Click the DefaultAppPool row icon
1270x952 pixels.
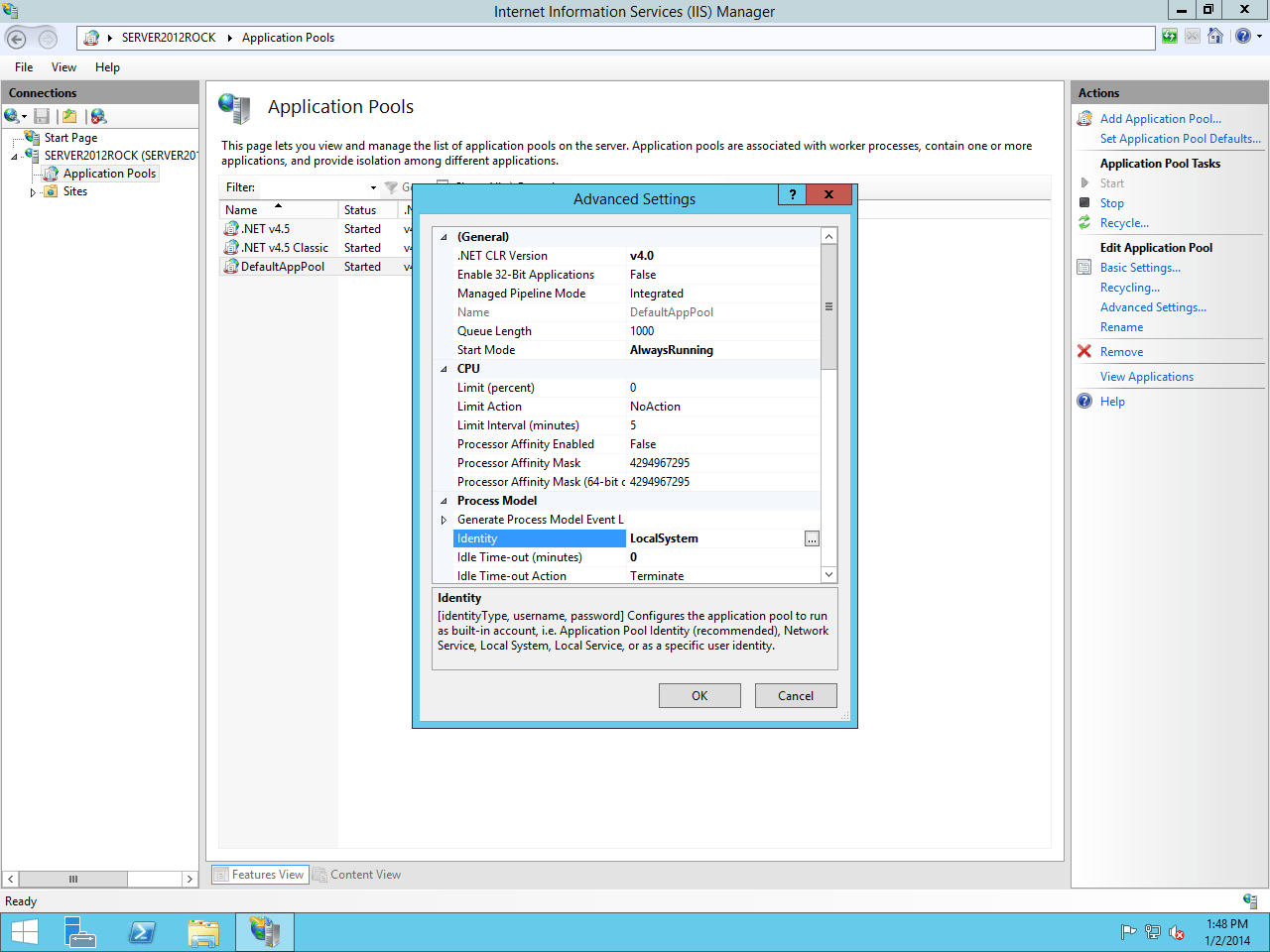click(231, 266)
